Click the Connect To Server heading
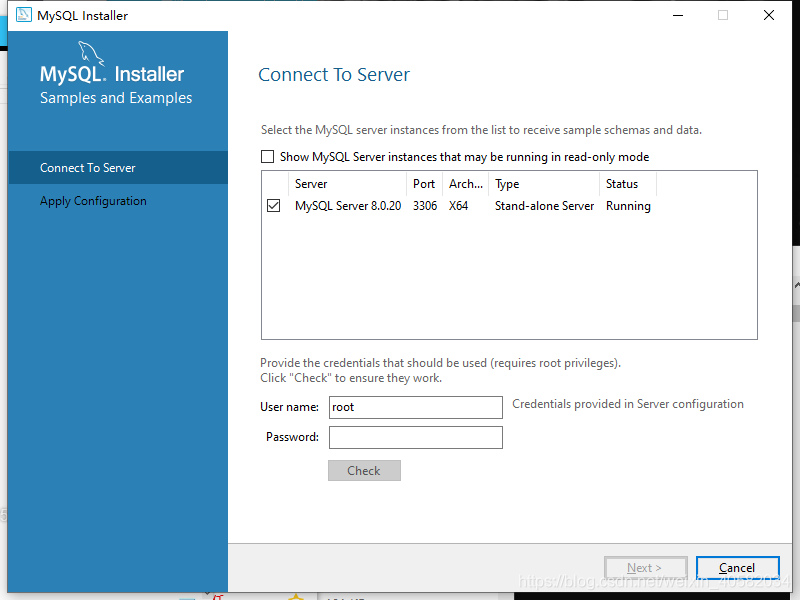Viewport: 800px width, 600px height. [x=334, y=74]
